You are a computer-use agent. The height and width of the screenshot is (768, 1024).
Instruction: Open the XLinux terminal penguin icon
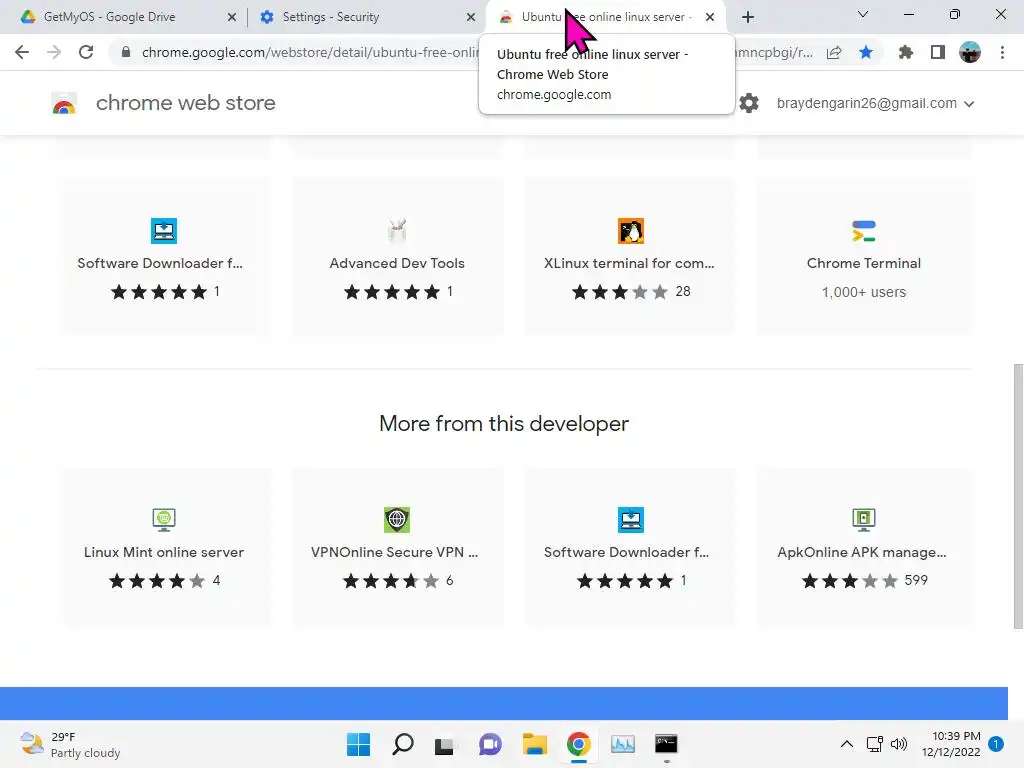click(x=630, y=231)
